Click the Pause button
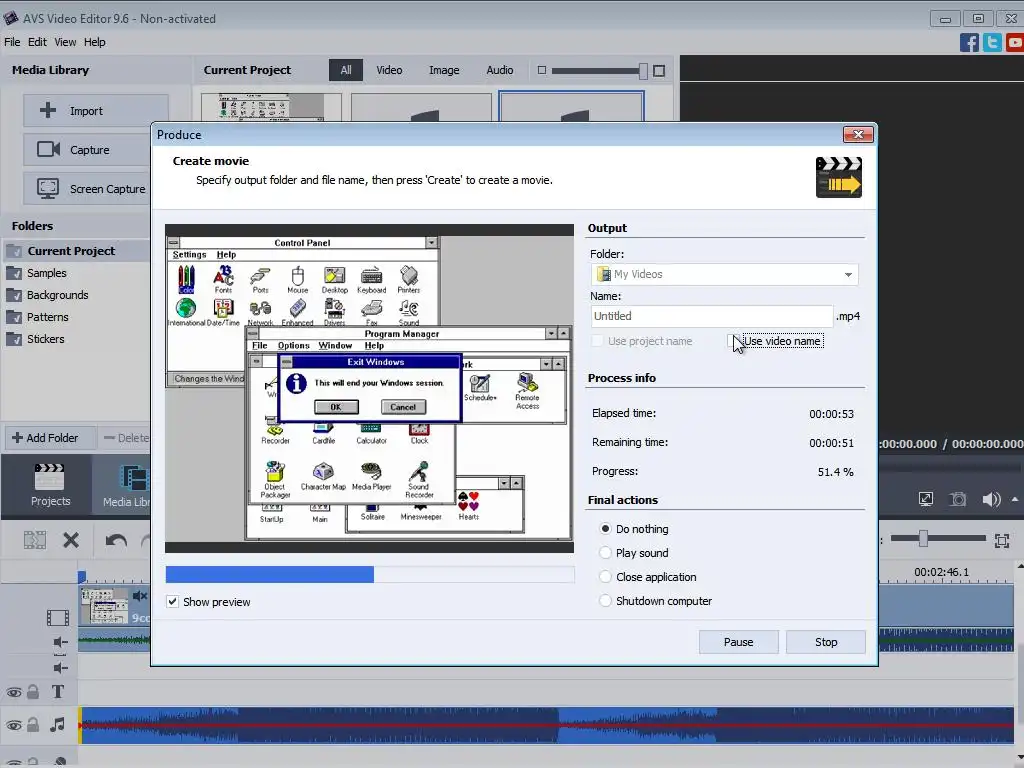Image resolution: width=1024 pixels, height=768 pixels. 738,642
